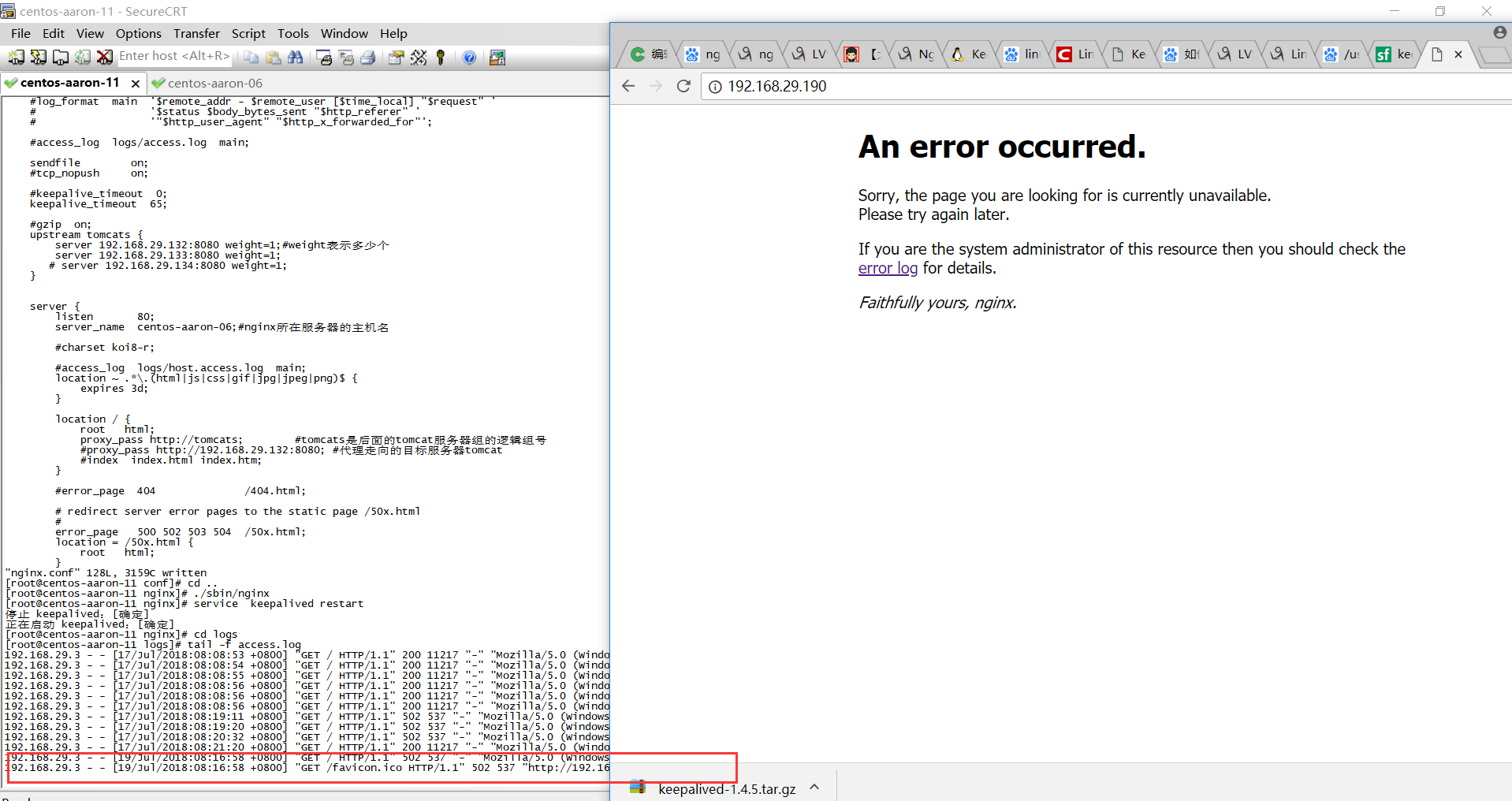Open the Edit menu

point(54,33)
